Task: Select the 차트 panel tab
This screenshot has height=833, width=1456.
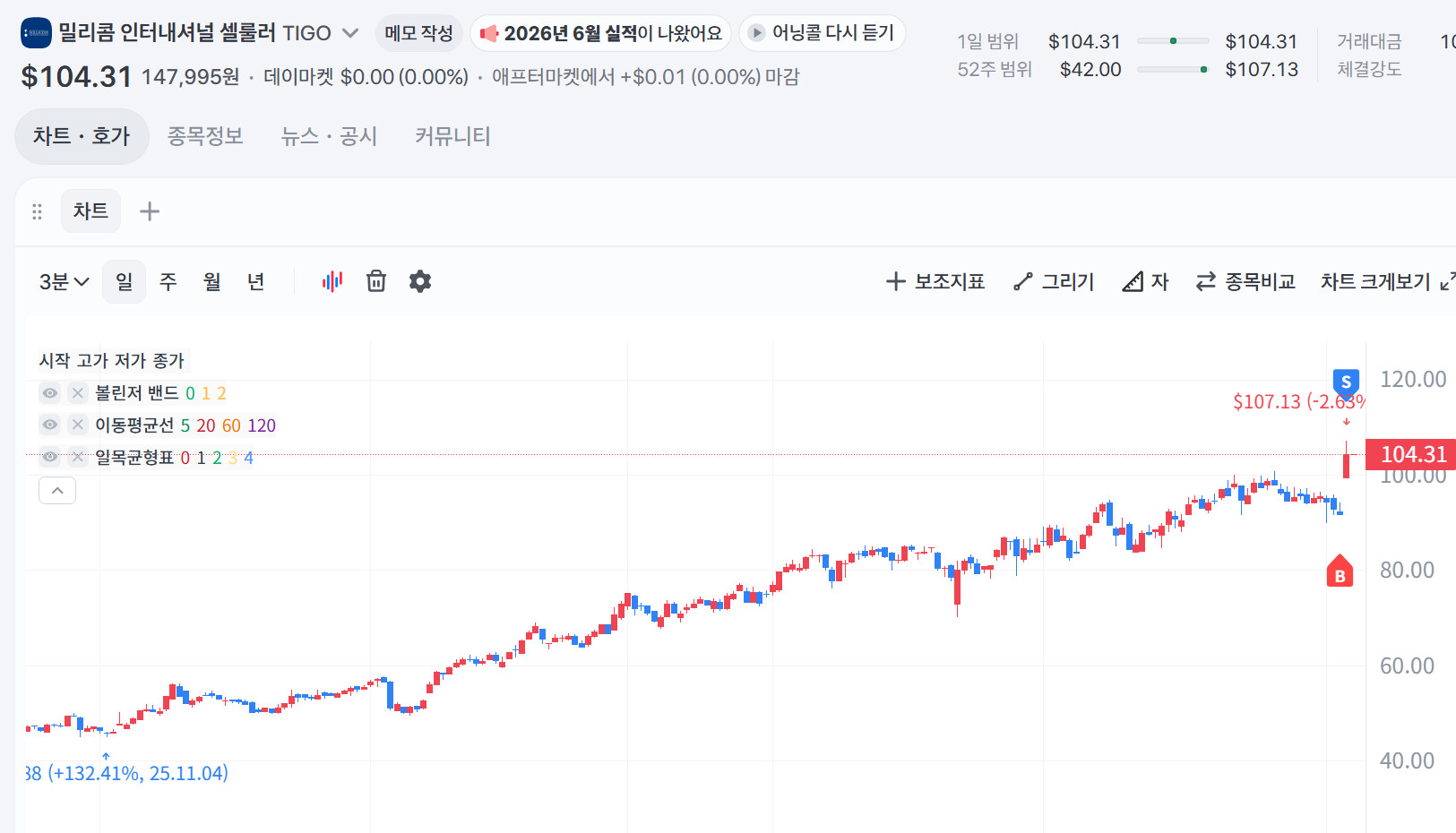Action: 90,211
